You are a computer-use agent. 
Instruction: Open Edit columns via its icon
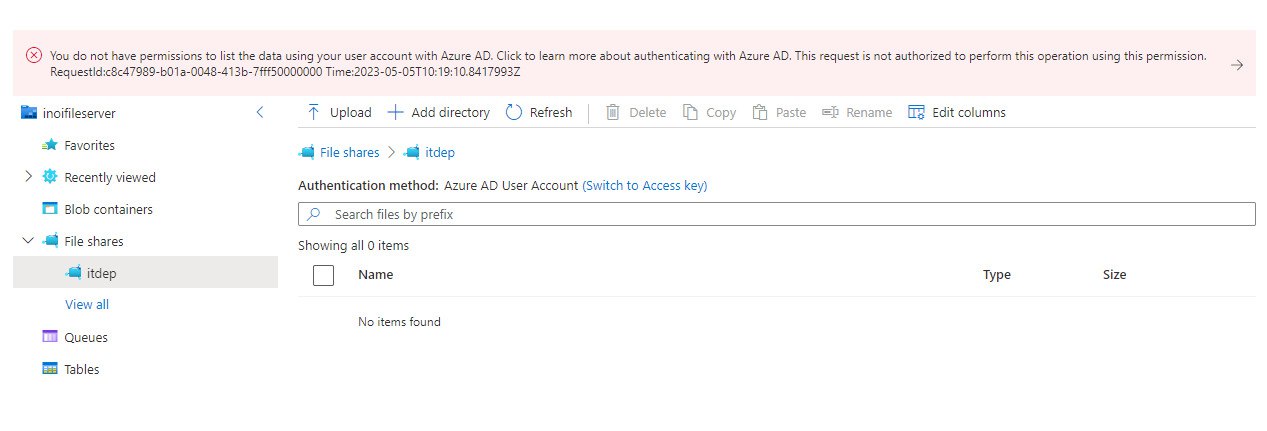pos(916,112)
